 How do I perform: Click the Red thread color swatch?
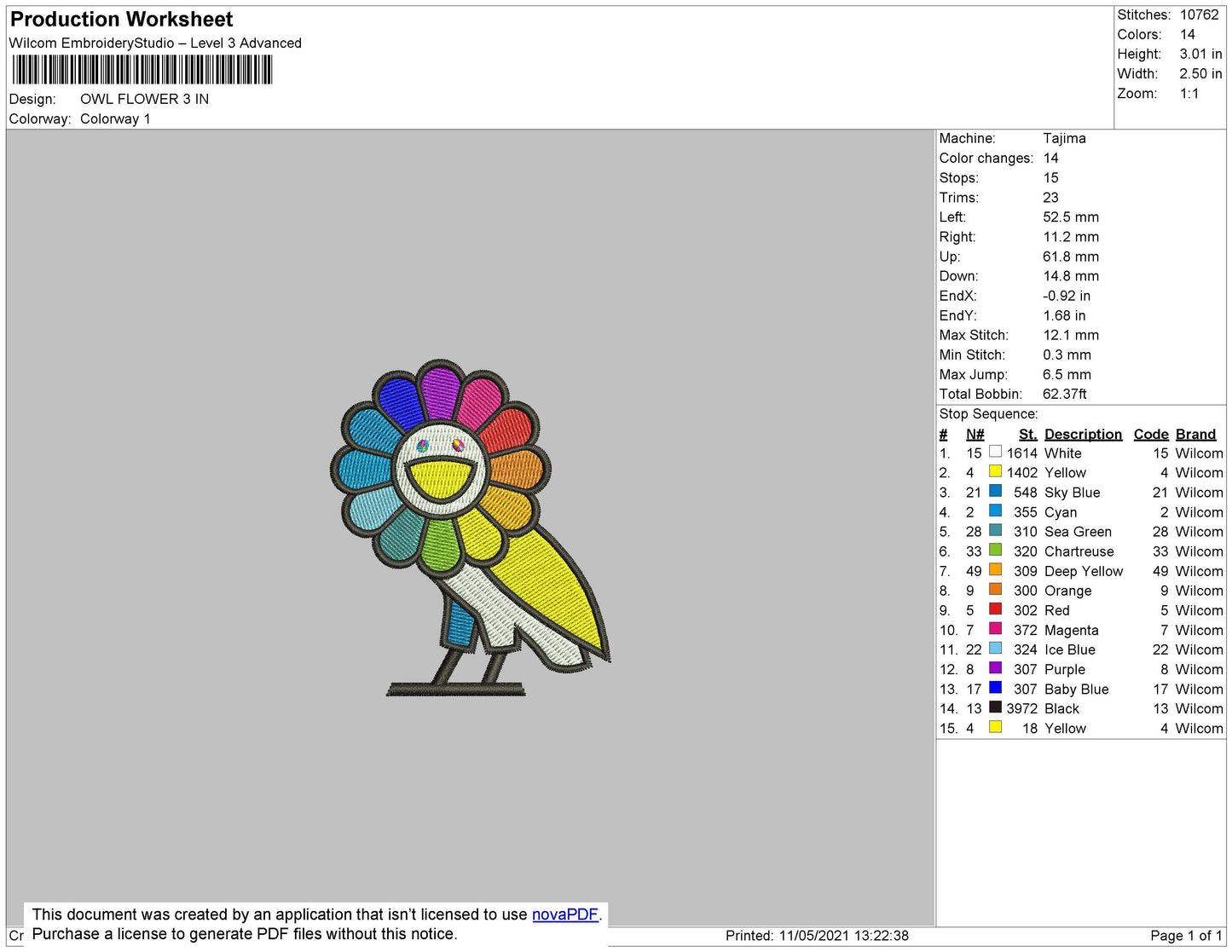tap(995, 609)
